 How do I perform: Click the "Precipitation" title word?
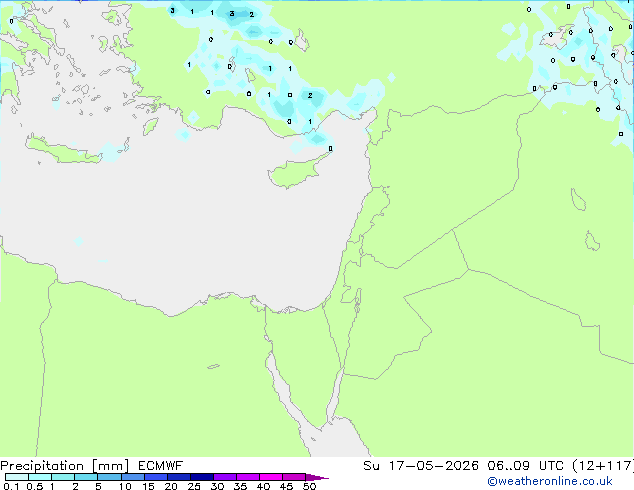pyautogui.click(x=42, y=466)
